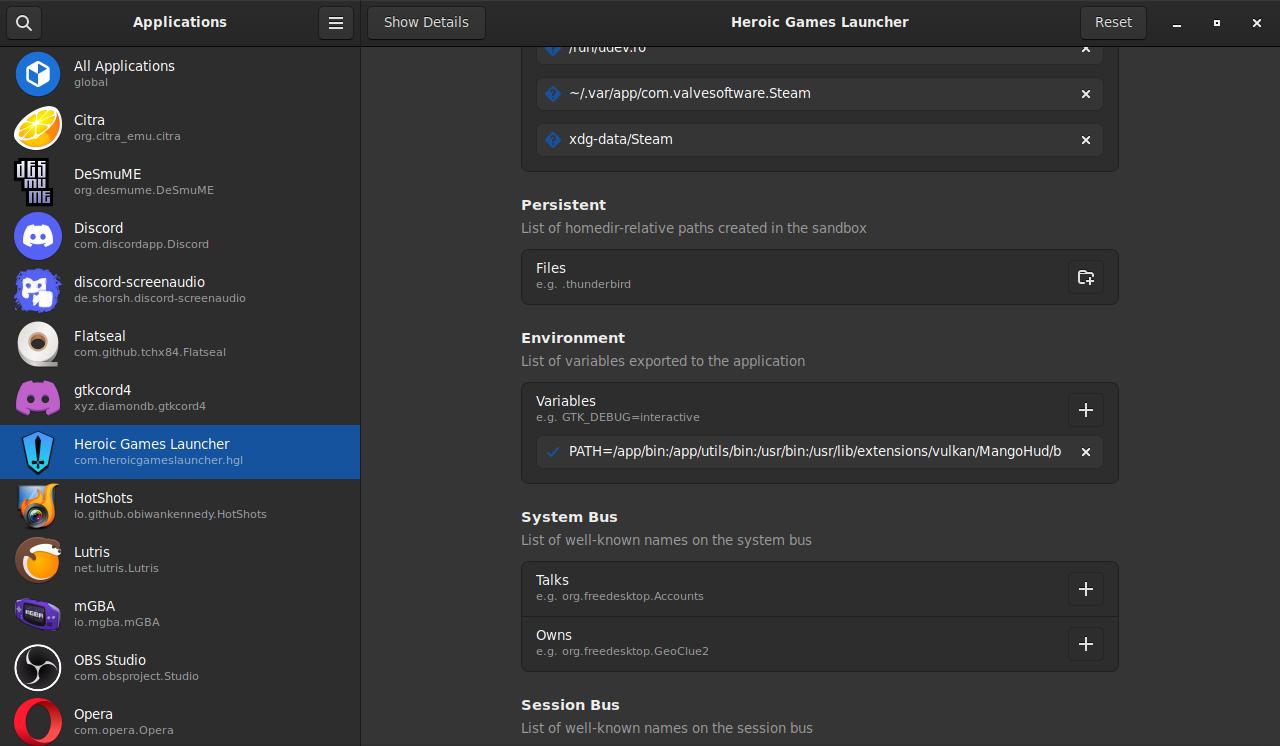Image resolution: width=1280 pixels, height=746 pixels.
Task: Select Citra in the application list
Action: (x=180, y=128)
